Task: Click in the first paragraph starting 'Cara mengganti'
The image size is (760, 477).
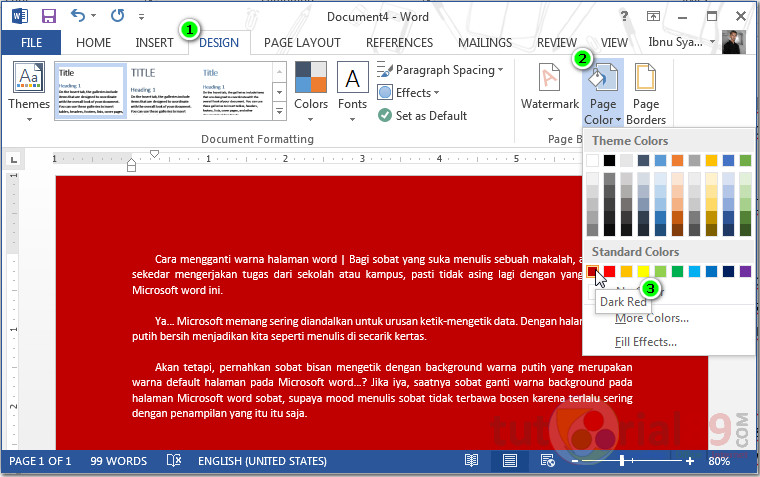Action: click(358, 274)
